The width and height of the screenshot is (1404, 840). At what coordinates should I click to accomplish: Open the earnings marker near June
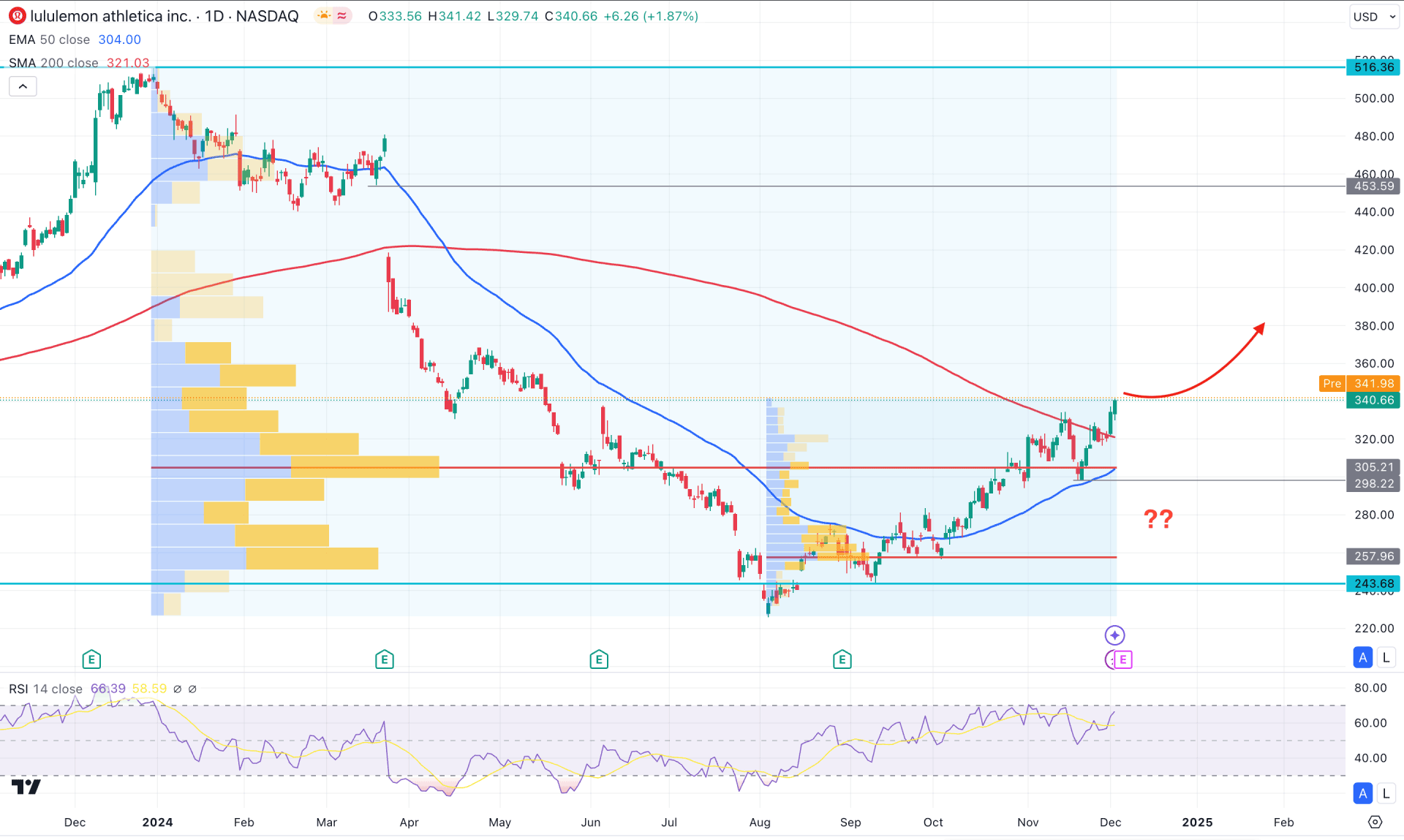click(x=599, y=659)
